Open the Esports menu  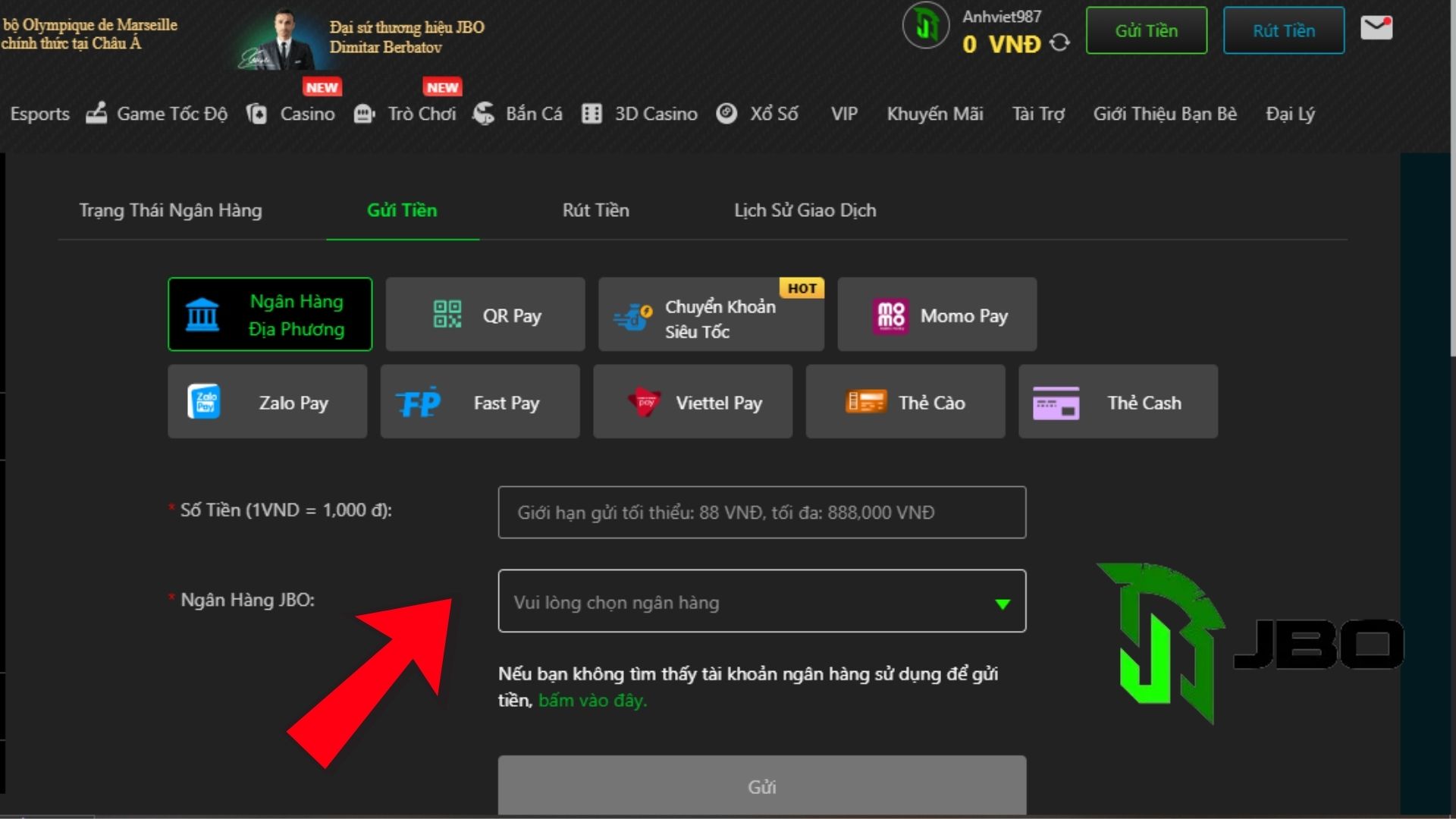pos(39,114)
